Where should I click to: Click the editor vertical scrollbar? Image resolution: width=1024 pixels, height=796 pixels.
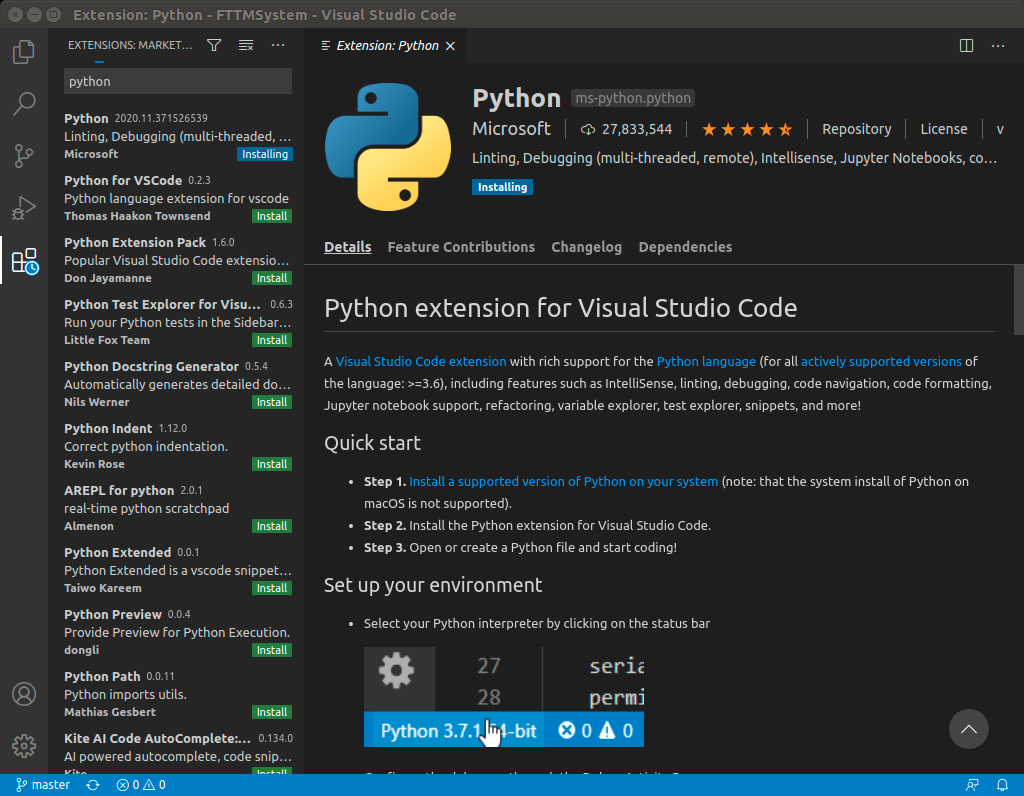tap(1019, 300)
